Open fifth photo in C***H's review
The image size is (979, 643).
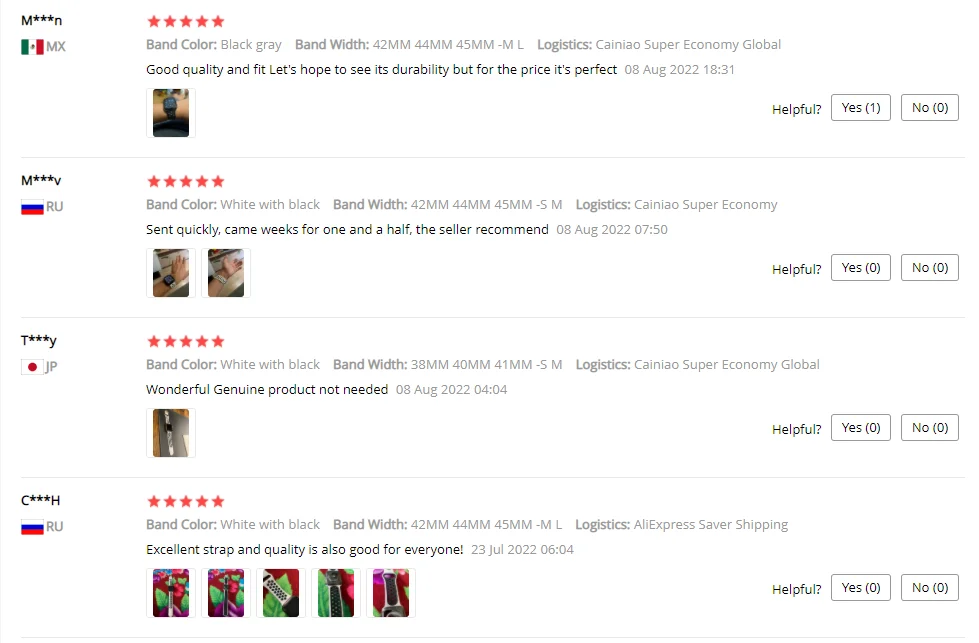click(390, 592)
